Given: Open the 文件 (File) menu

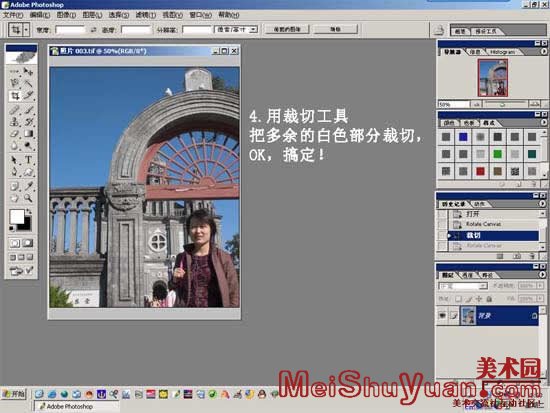Looking at the screenshot, I should click(13, 15).
